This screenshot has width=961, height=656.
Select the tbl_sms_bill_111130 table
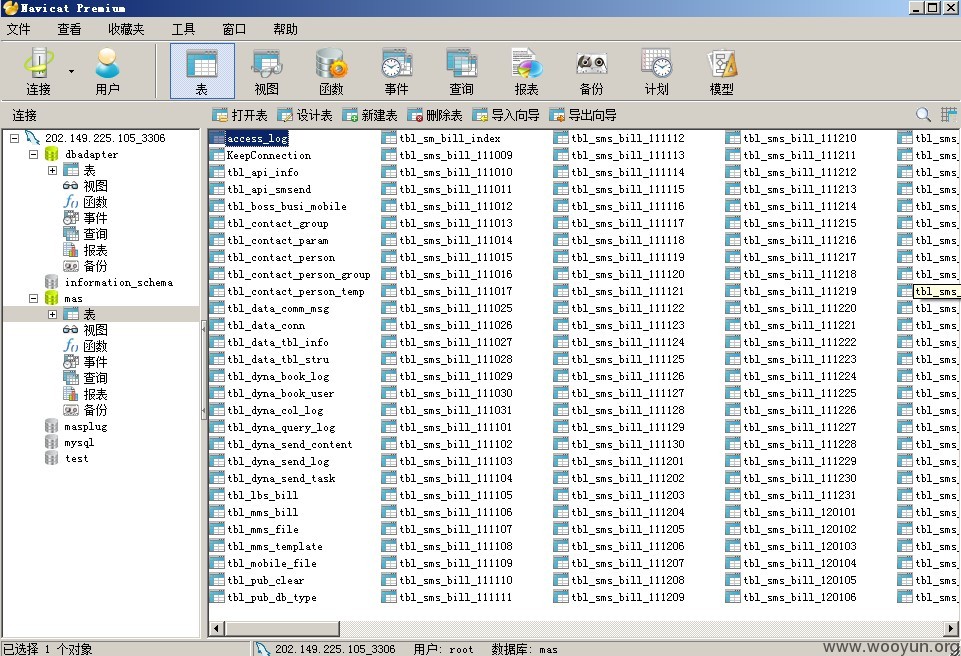pyautogui.click(x=628, y=444)
